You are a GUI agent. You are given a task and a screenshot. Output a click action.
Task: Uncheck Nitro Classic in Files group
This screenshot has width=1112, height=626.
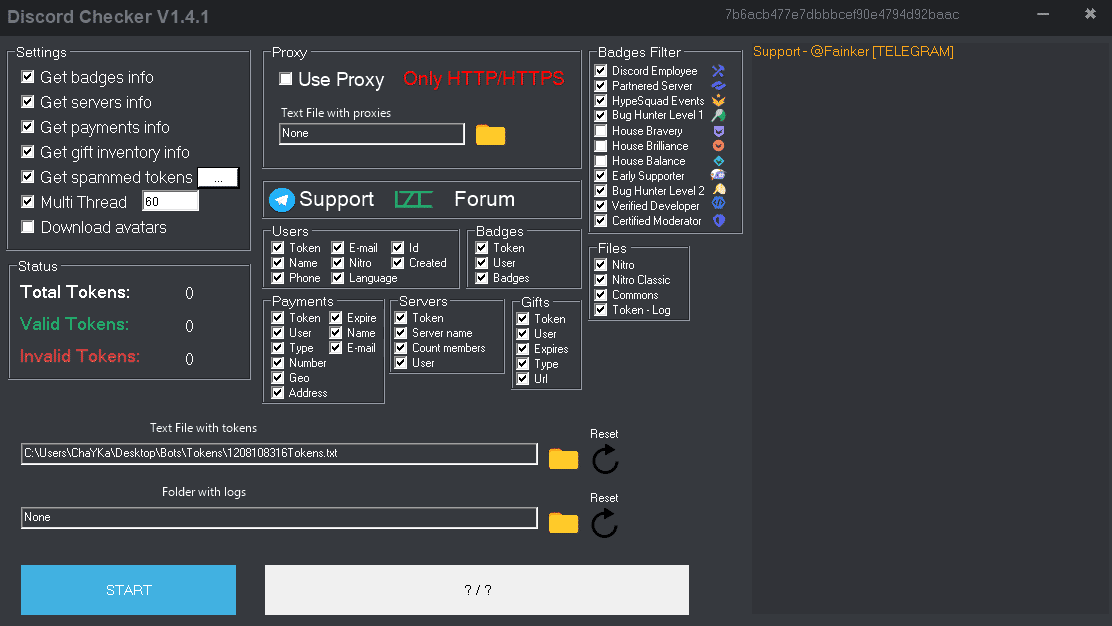601,280
